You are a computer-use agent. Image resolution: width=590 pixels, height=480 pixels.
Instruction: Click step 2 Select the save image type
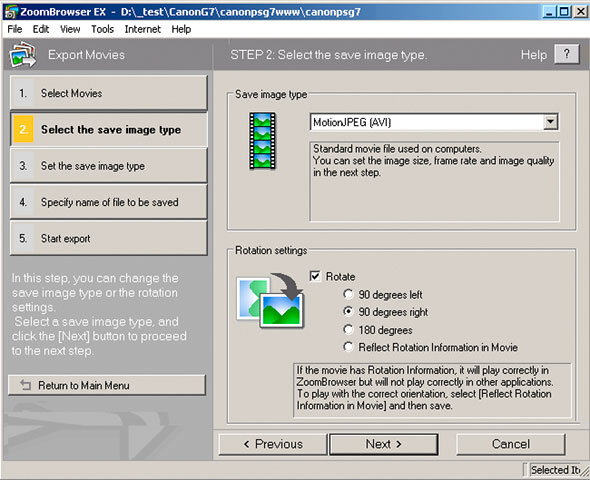point(108,129)
